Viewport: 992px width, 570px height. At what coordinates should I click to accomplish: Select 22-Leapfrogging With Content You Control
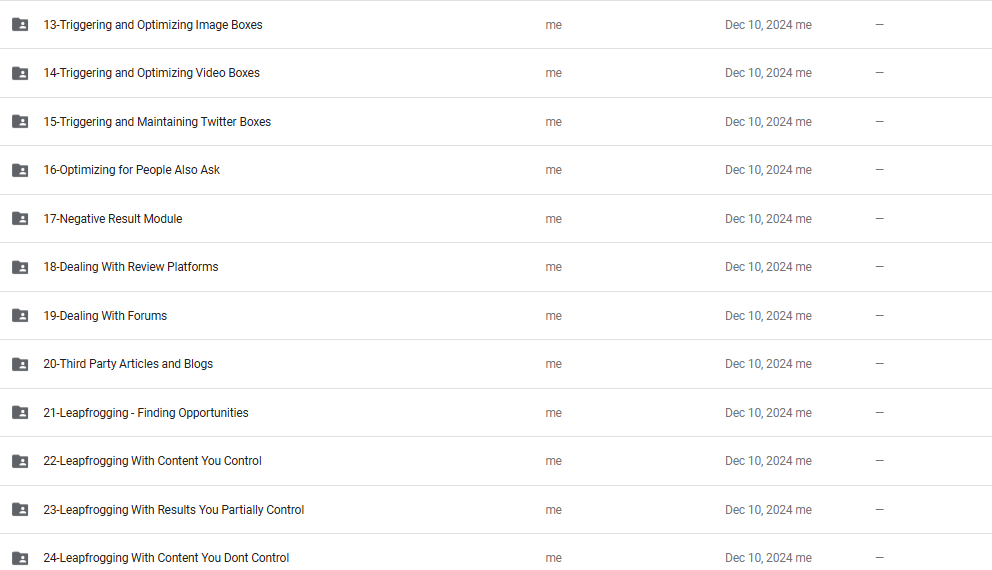[x=152, y=461]
